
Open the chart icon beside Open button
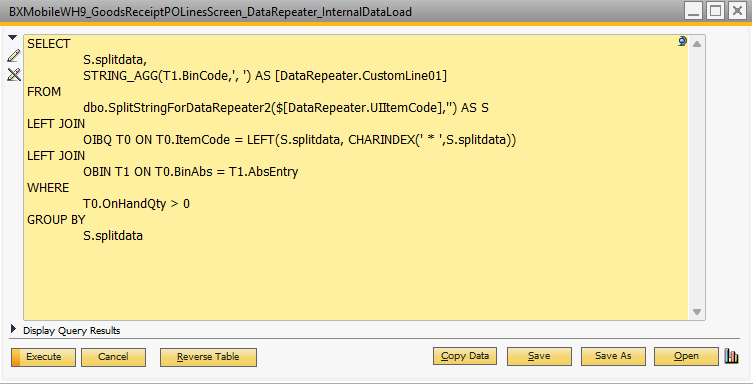tap(731, 356)
